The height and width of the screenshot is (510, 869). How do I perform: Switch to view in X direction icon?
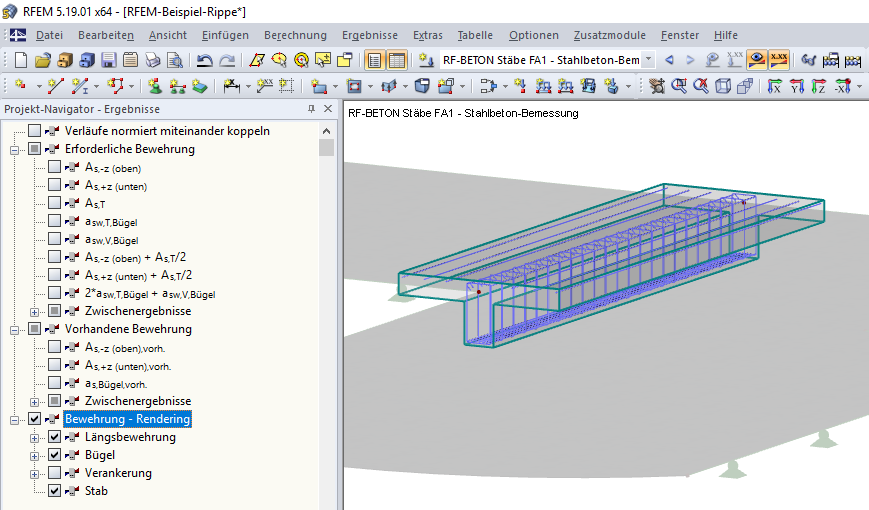click(774, 86)
